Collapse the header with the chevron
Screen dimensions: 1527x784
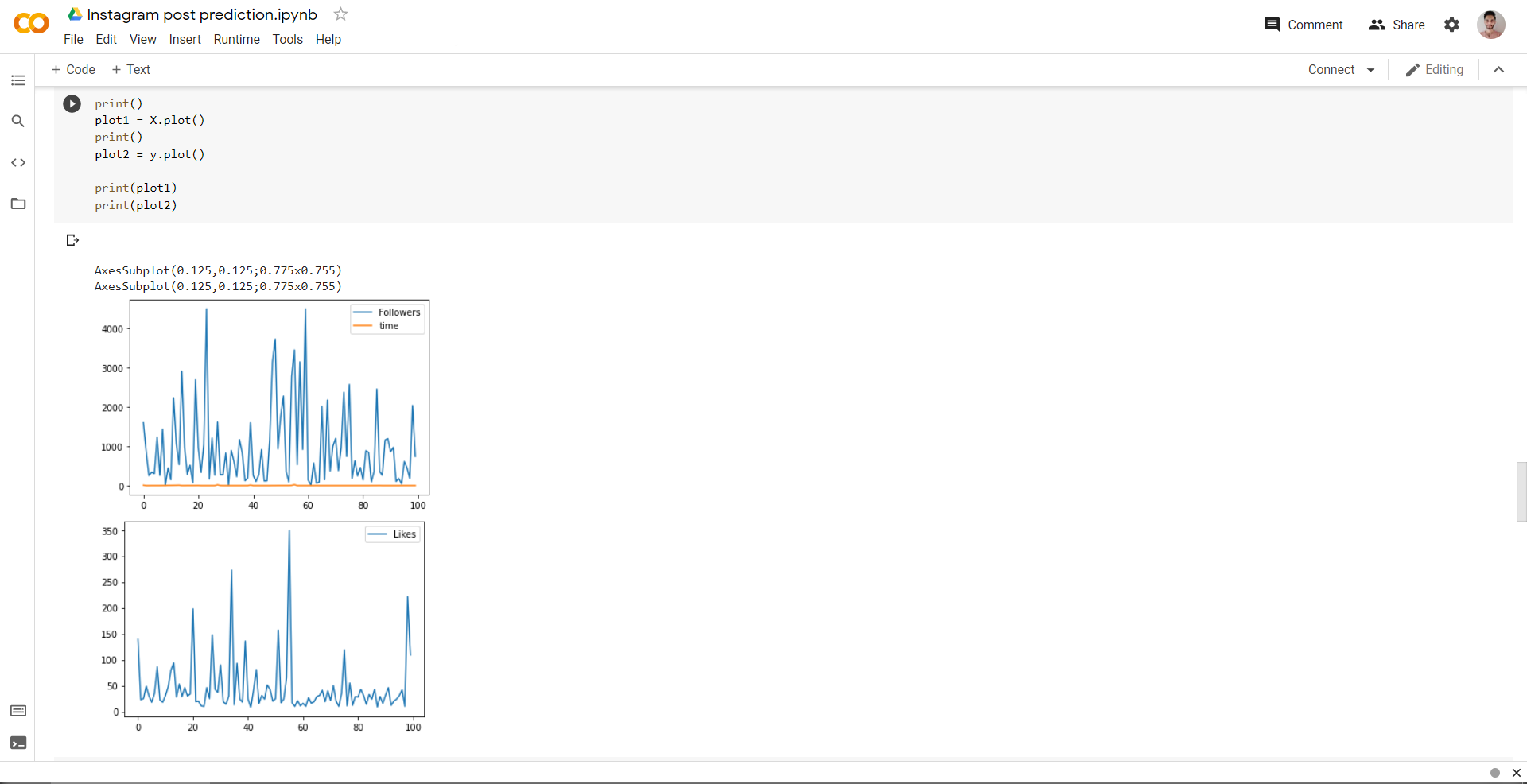(x=1498, y=70)
